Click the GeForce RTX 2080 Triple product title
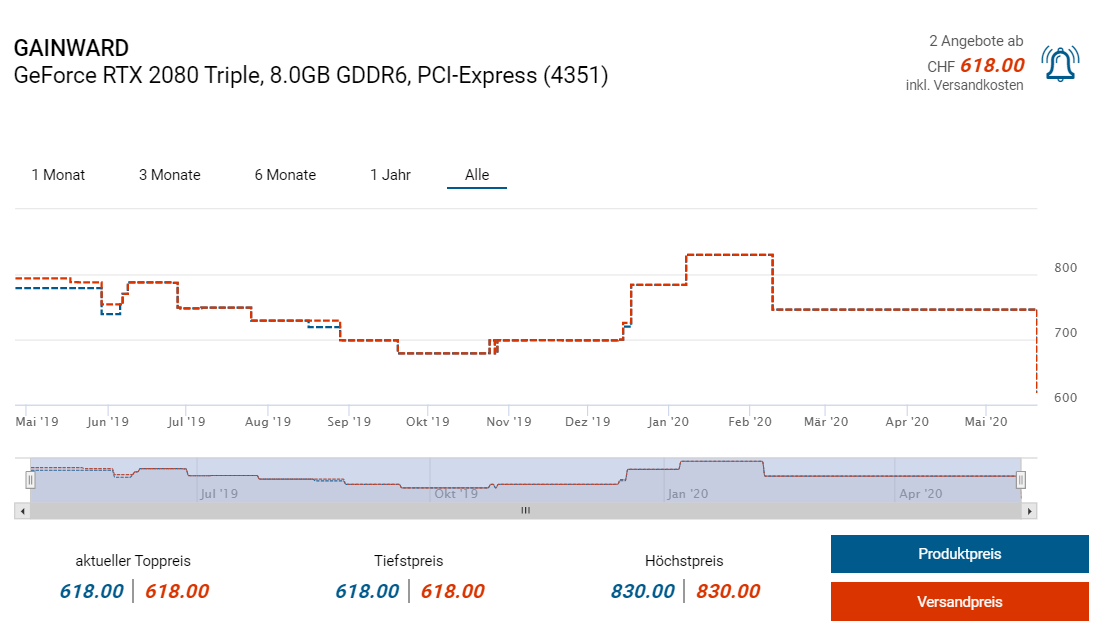Image resolution: width=1095 pixels, height=630 pixels. click(311, 75)
